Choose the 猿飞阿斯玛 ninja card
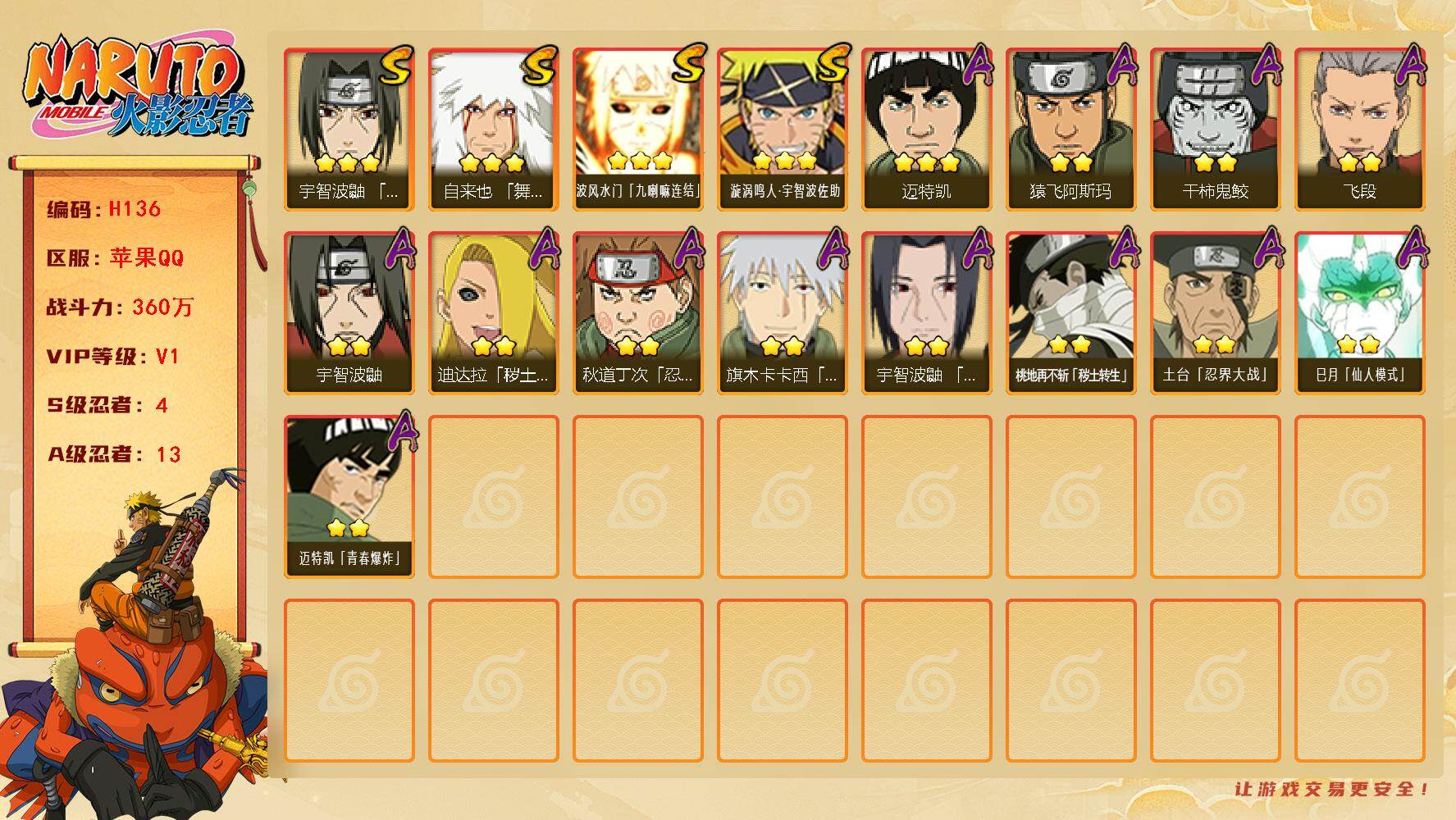Viewport: 1456px width, 820px height. pos(1070,130)
